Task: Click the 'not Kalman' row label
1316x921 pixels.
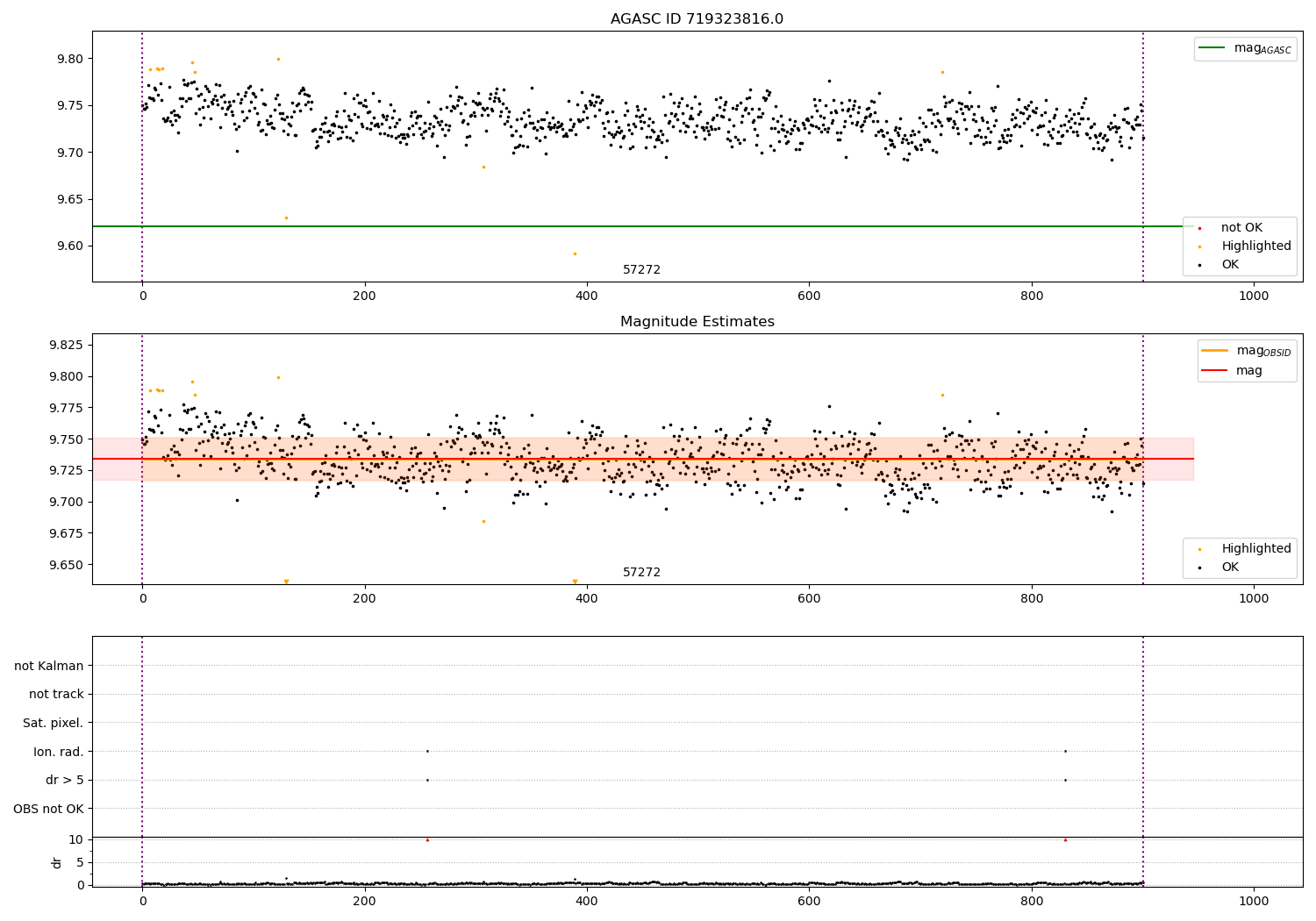Action: [49, 666]
